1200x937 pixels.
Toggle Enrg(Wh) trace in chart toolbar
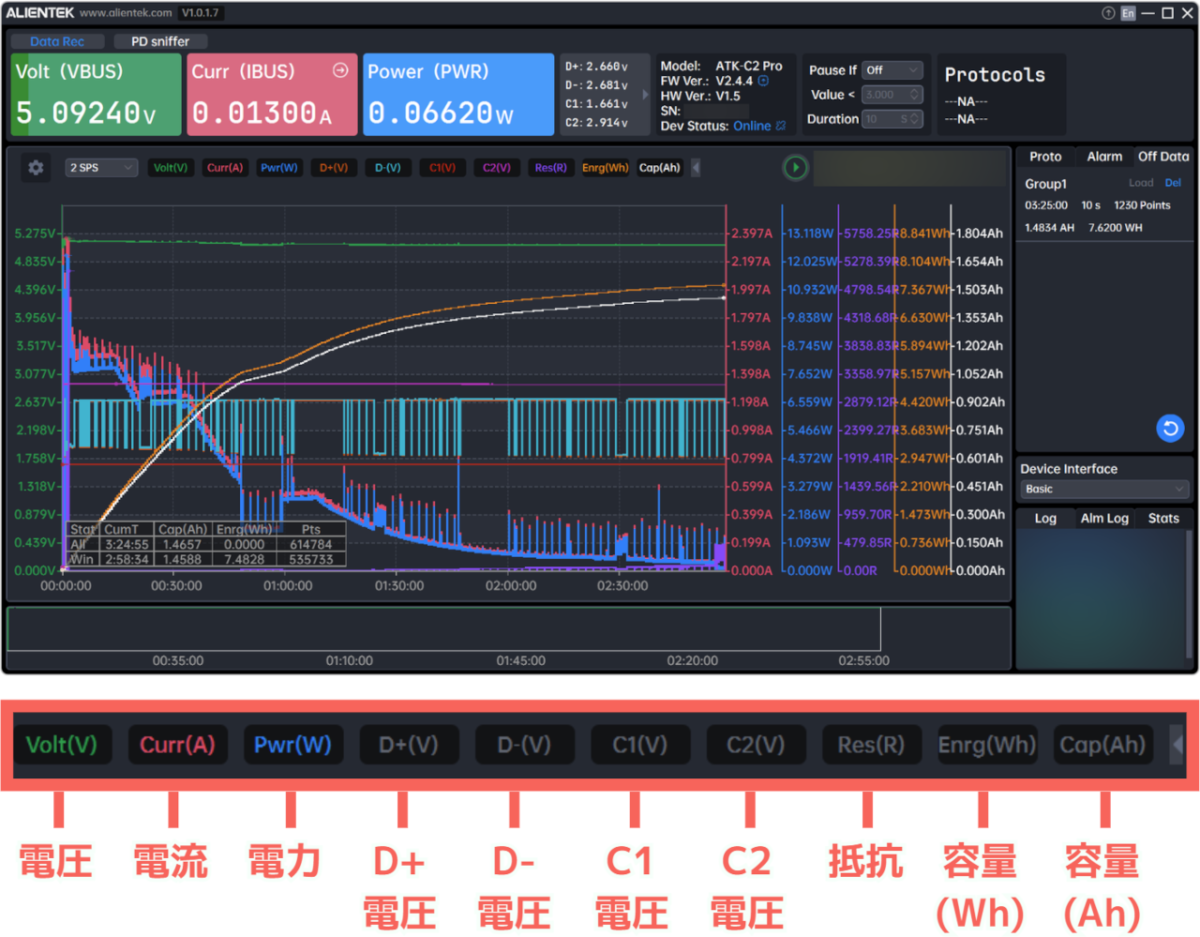[x=605, y=168]
